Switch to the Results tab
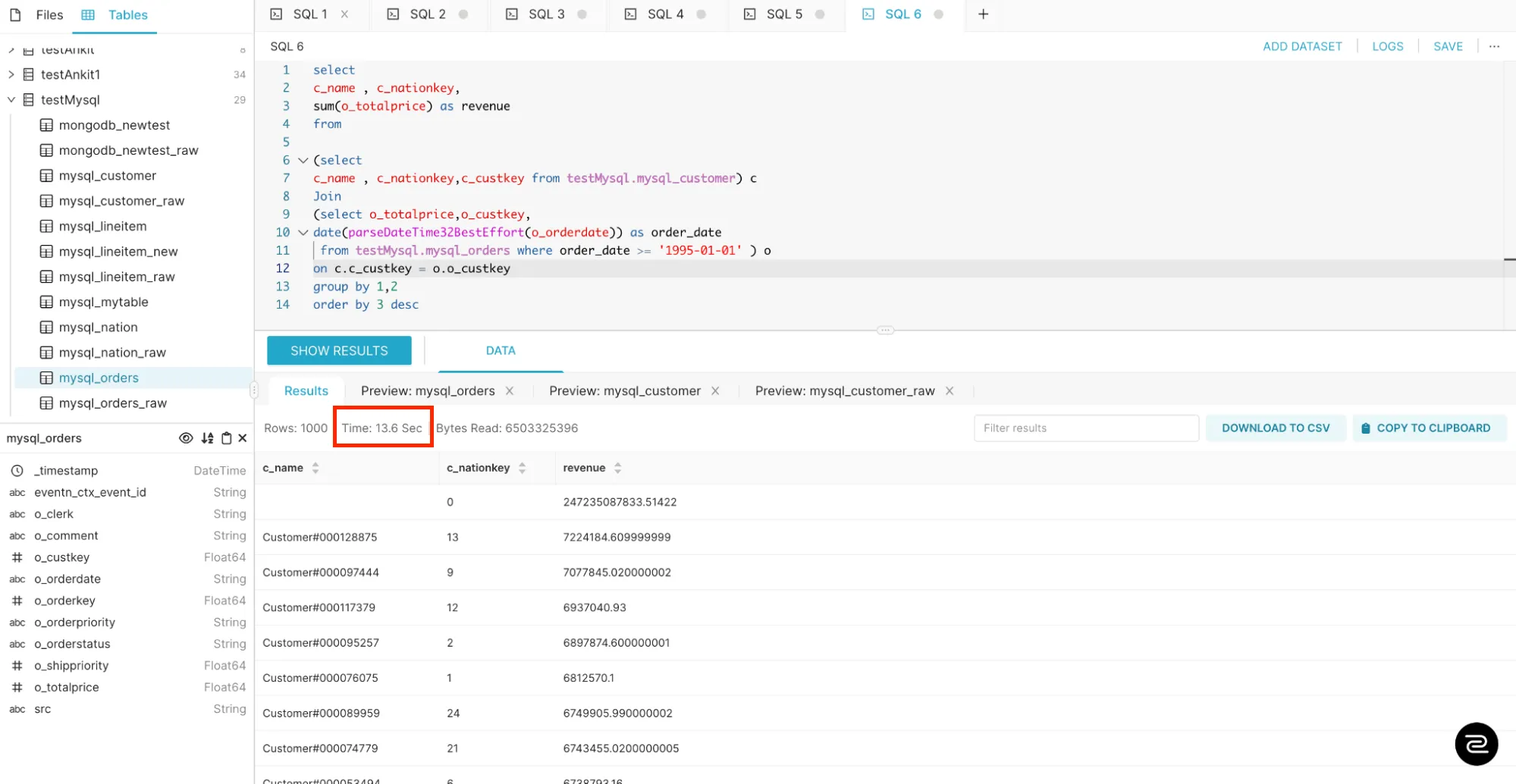1516x784 pixels. [306, 391]
